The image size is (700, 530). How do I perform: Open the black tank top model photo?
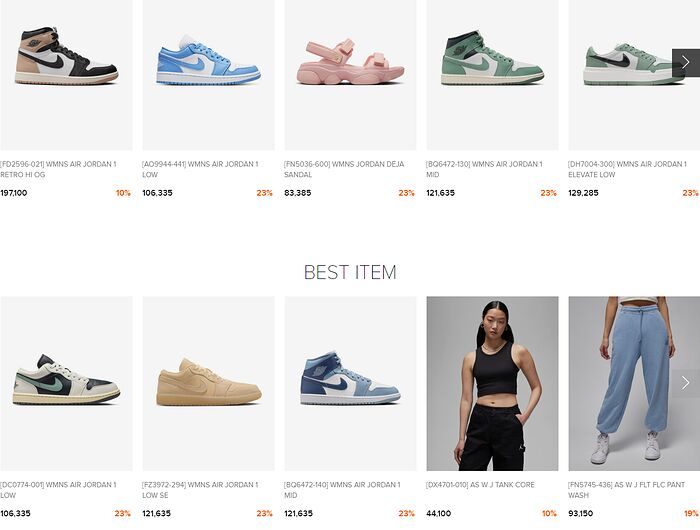coord(492,384)
